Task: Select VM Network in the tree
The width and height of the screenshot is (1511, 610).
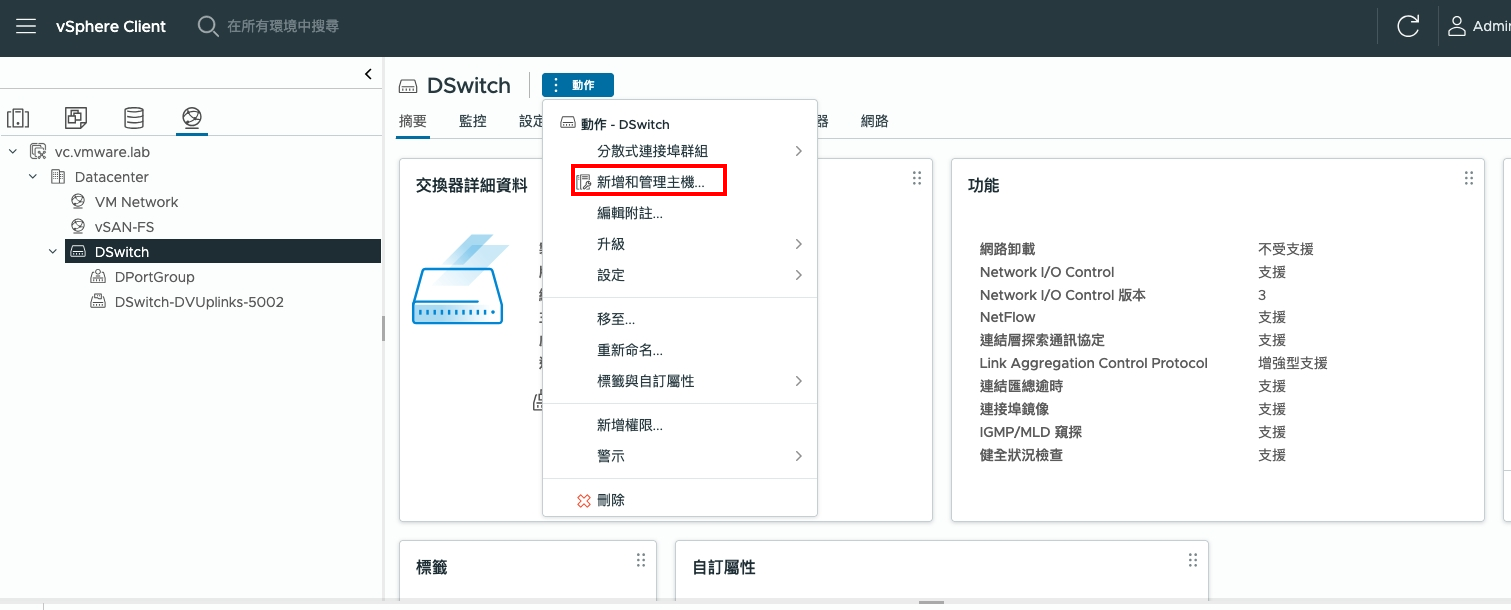Action: pyautogui.click(x=136, y=202)
